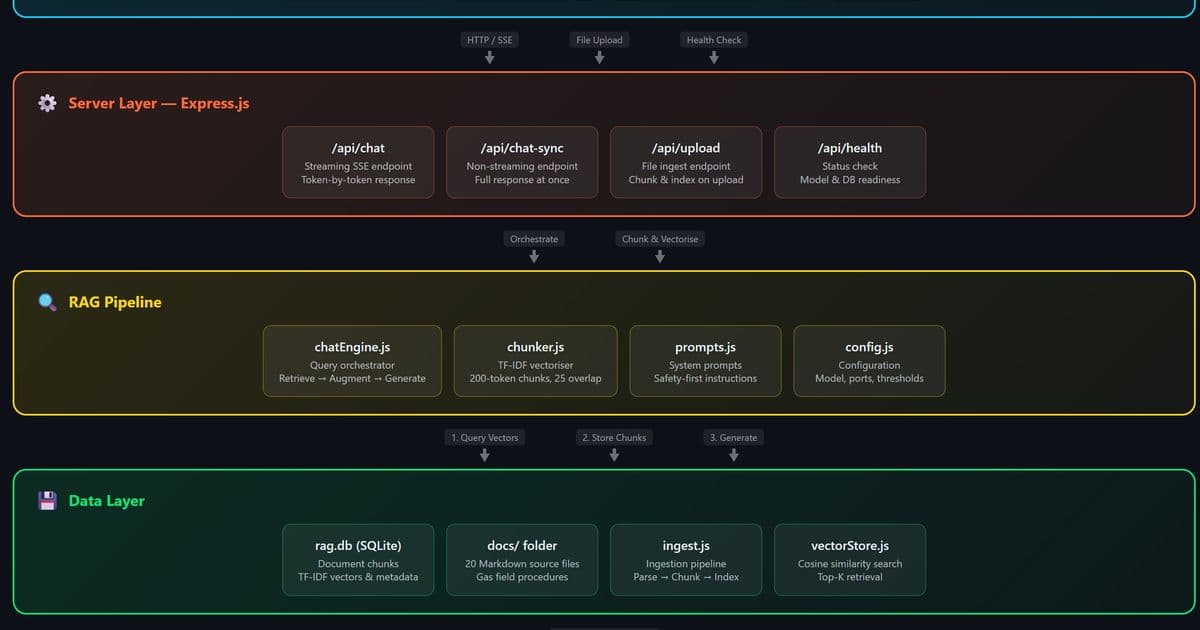Expand the Server Layer — Express.js section
1200x630 pixels.
pyautogui.click(x=158, y=103)
